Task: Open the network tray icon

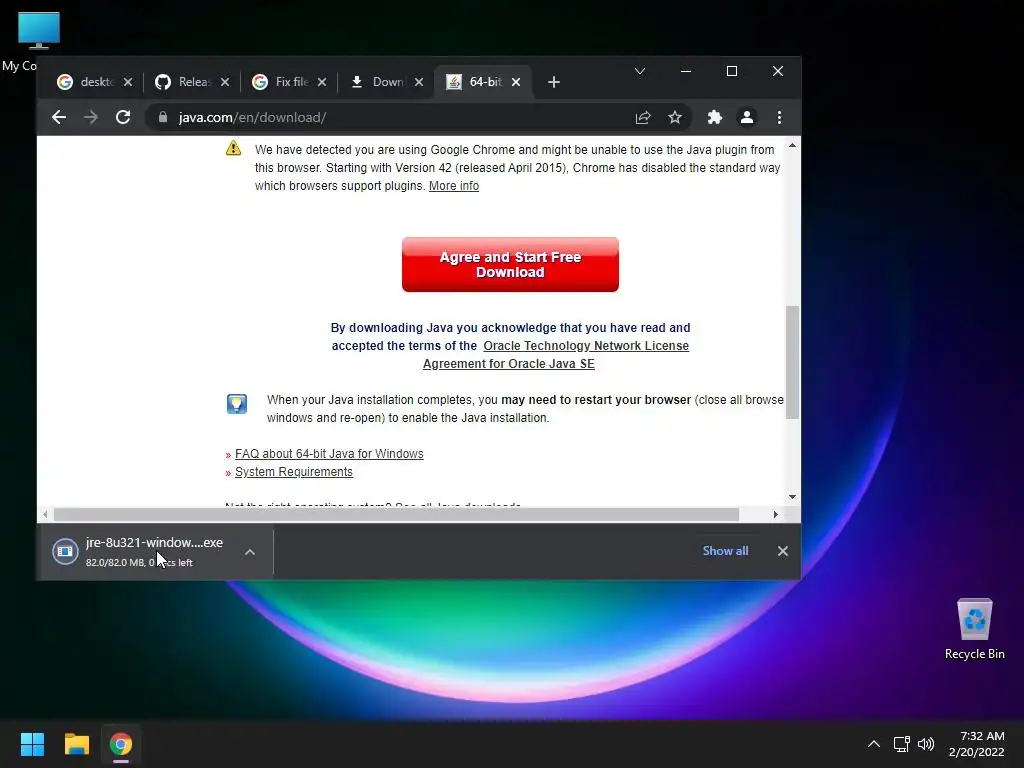Action: pos(902,744)
